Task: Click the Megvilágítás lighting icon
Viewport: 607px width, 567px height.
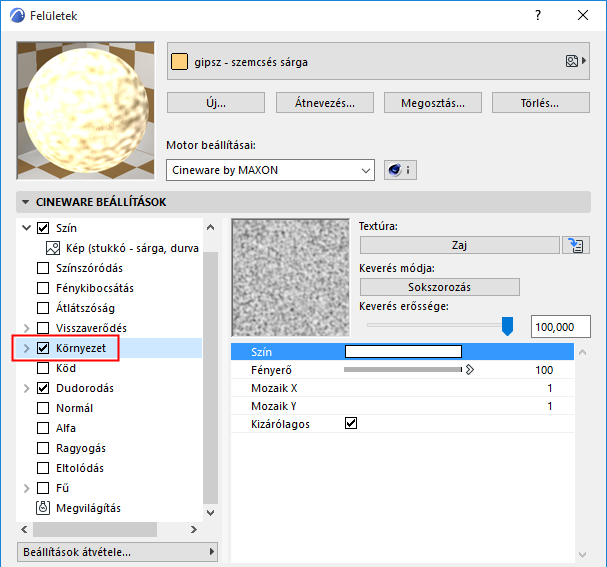Action: pos(43,508)
